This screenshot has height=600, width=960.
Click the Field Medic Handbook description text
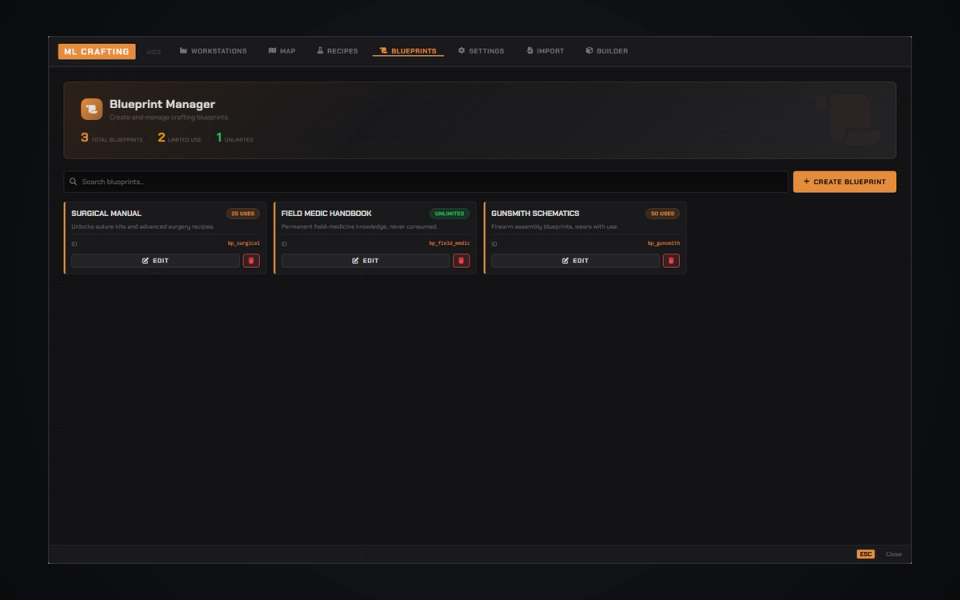click(x=359, y=227)
